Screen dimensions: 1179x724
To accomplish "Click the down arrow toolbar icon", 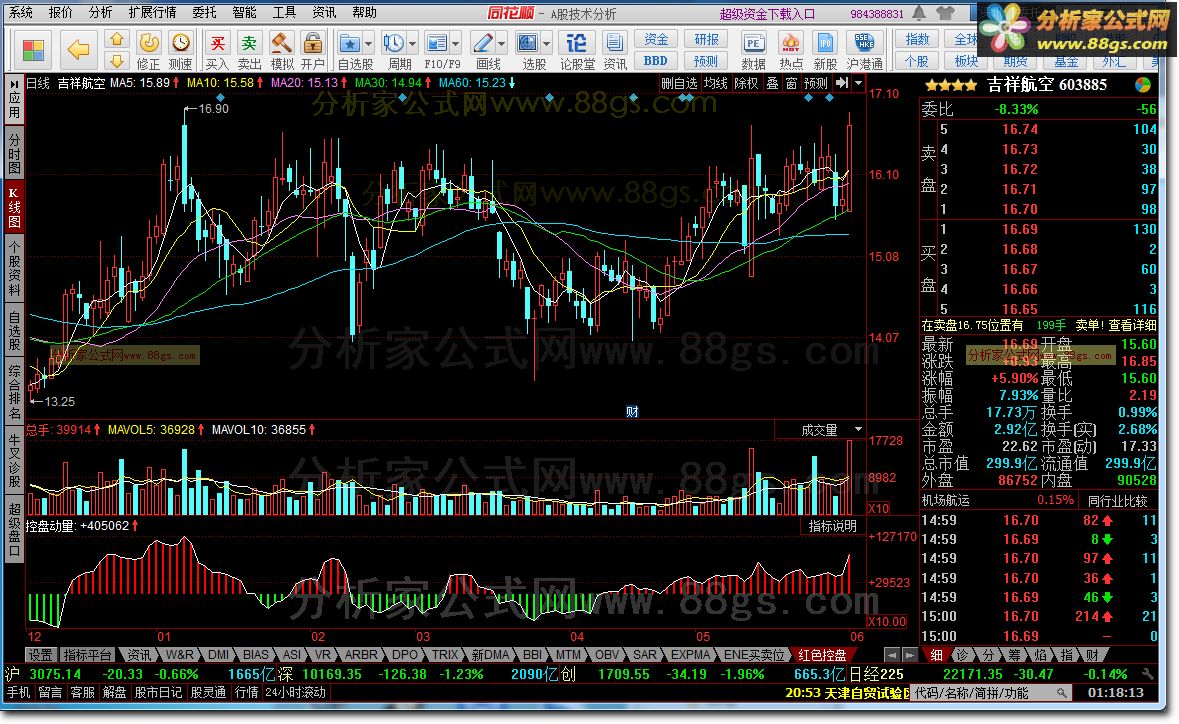I will pyautogui.click(x=117, y=60).
